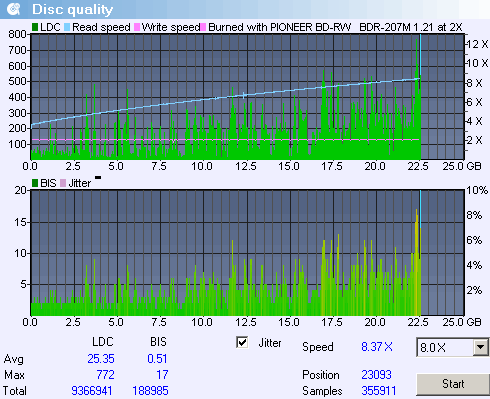This screenshot has height=399, width=490.
Task: Click the BIS max value 17
Action: point(162,375)
